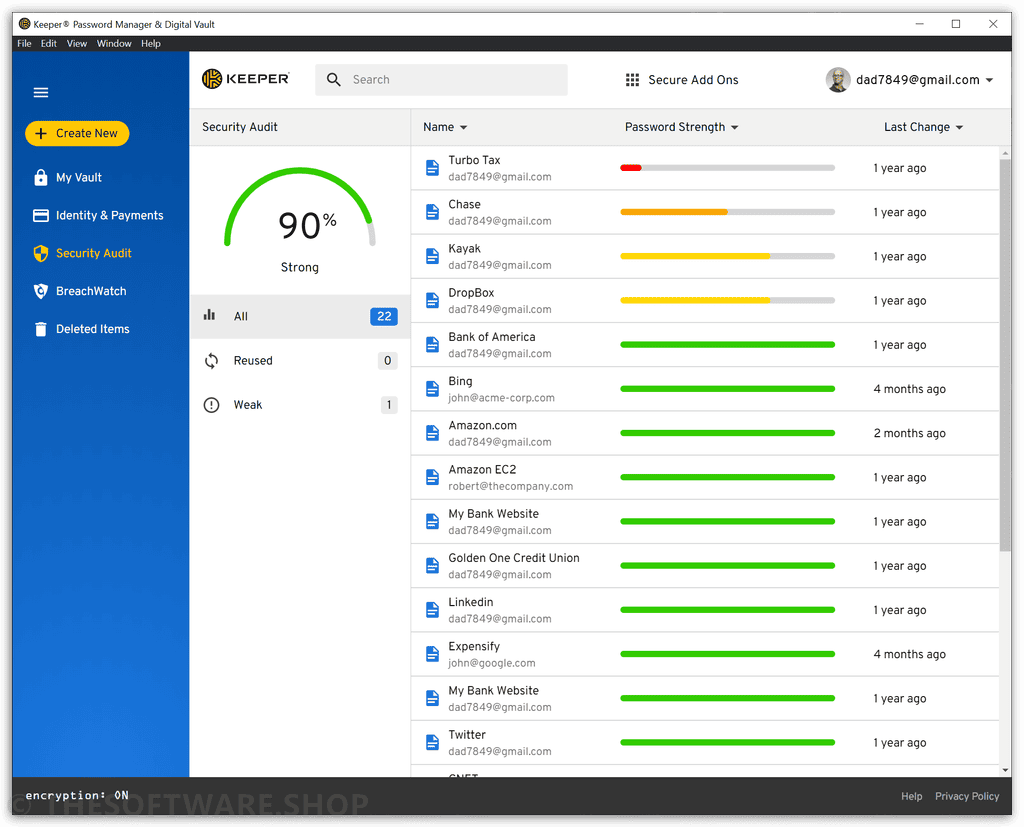Open Last Change sort dropdown
The height and width of the screenshot is (827, 1024).
point(959,127)
